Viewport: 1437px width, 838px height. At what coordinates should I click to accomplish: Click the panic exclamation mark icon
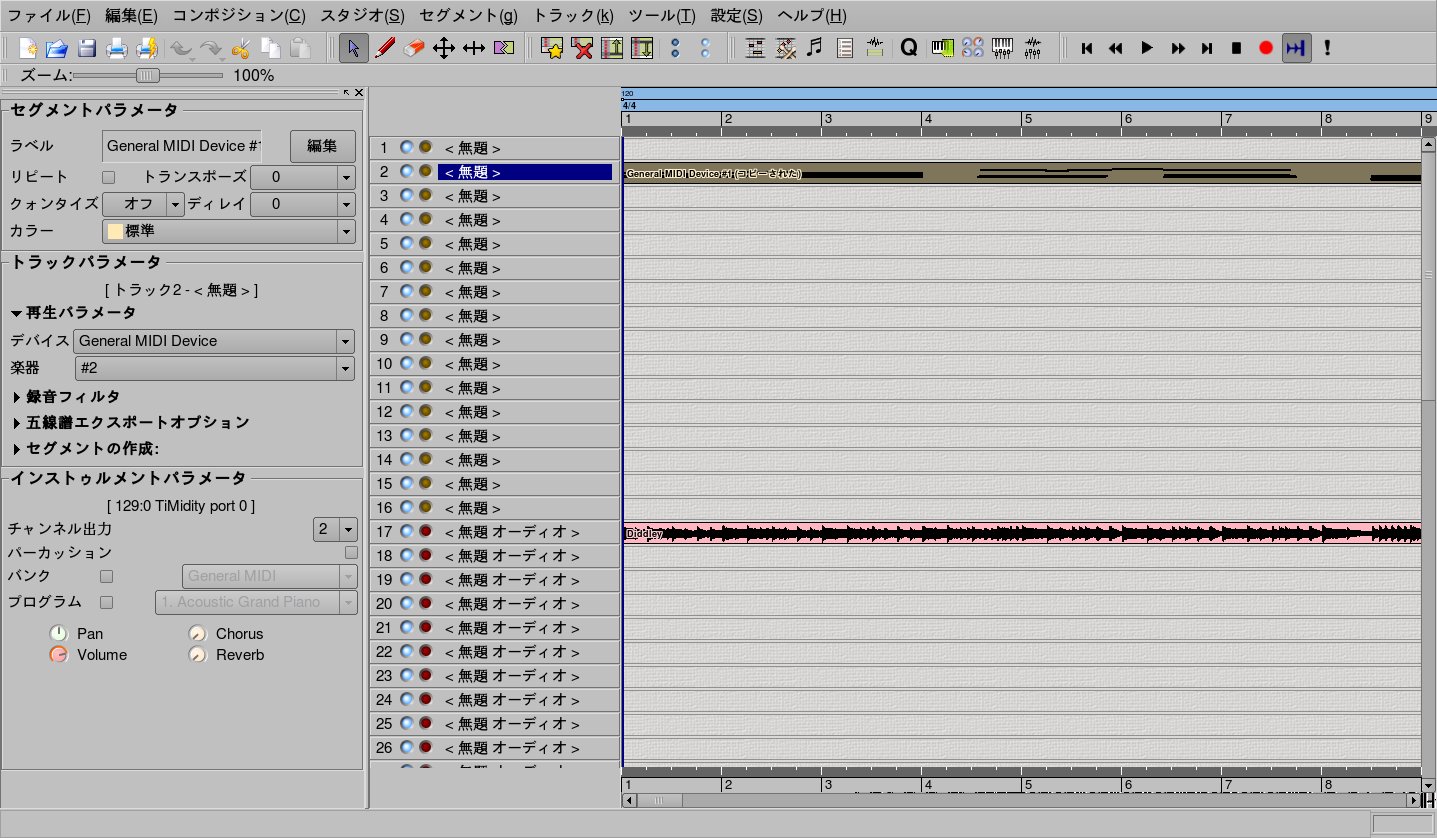click(1327, 47)
